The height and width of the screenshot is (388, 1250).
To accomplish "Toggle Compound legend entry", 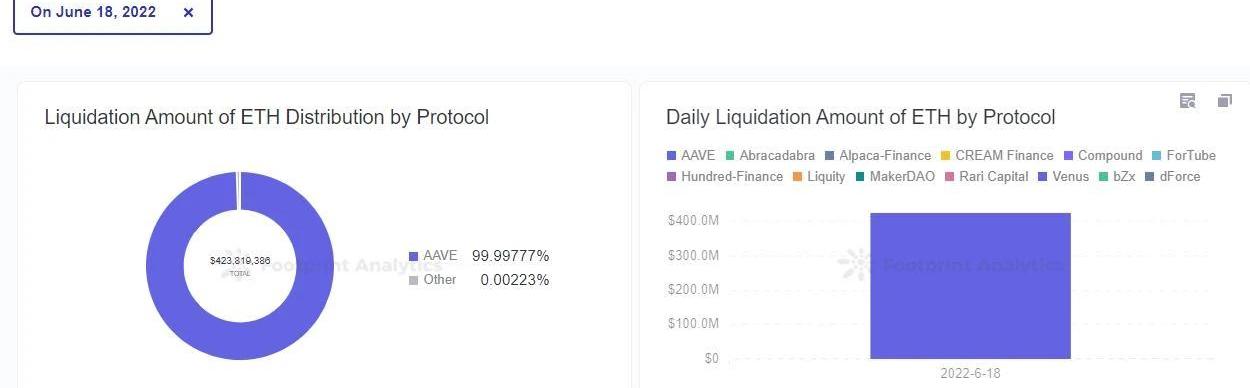I will 1102,156.
